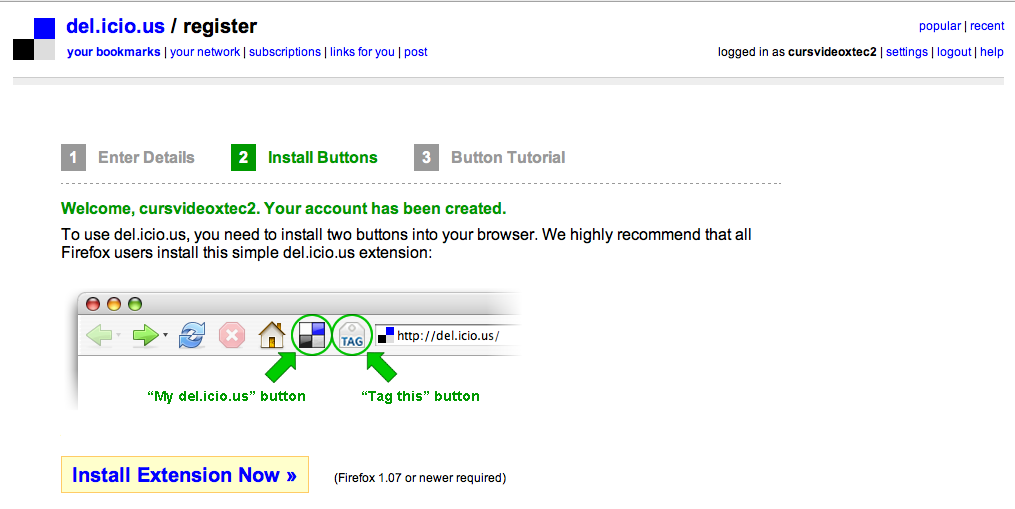Click the green back arrow icon
The height and width of the screenshot is (509, 1015).
tap(100, 335)
